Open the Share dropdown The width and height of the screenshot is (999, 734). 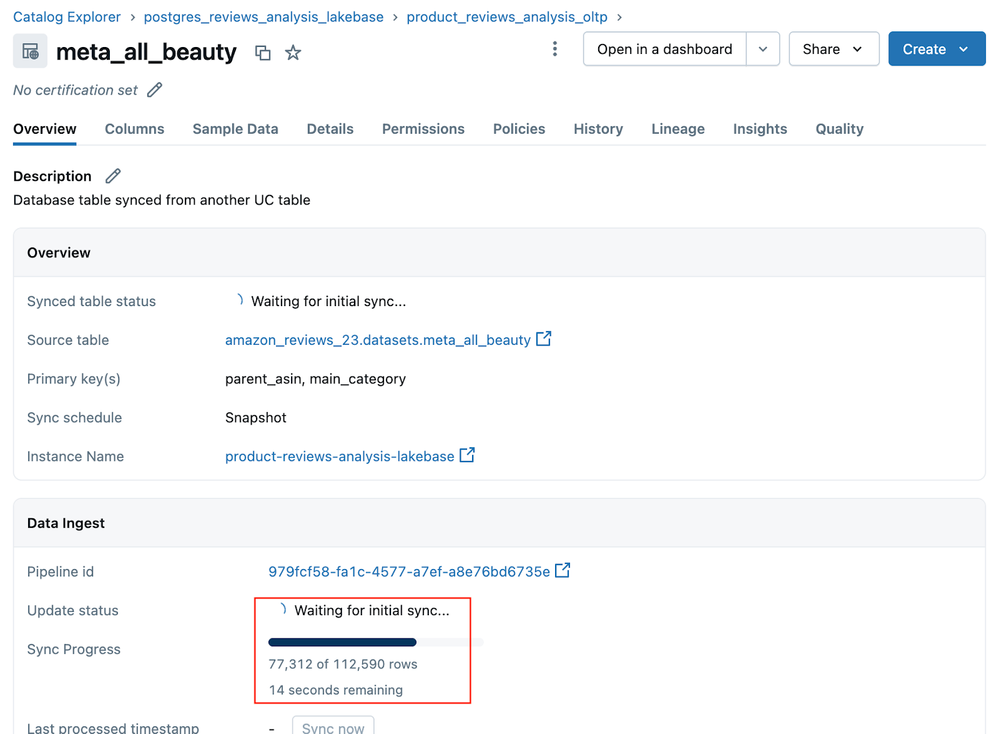pyautogui.click(x=833, y=49)
